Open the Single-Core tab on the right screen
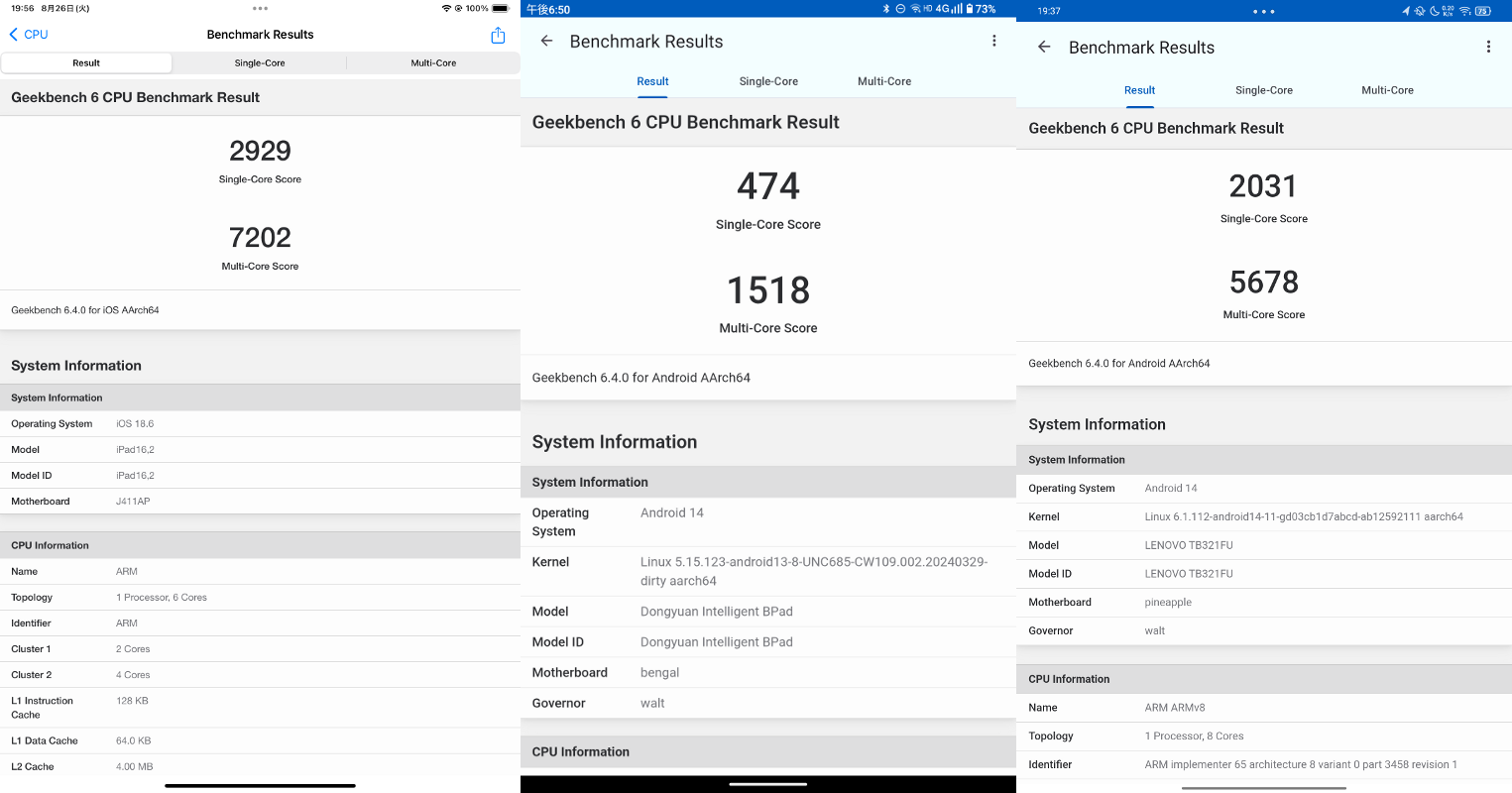The height and width of the screenshot is (793, 1512). point(1263,89)
